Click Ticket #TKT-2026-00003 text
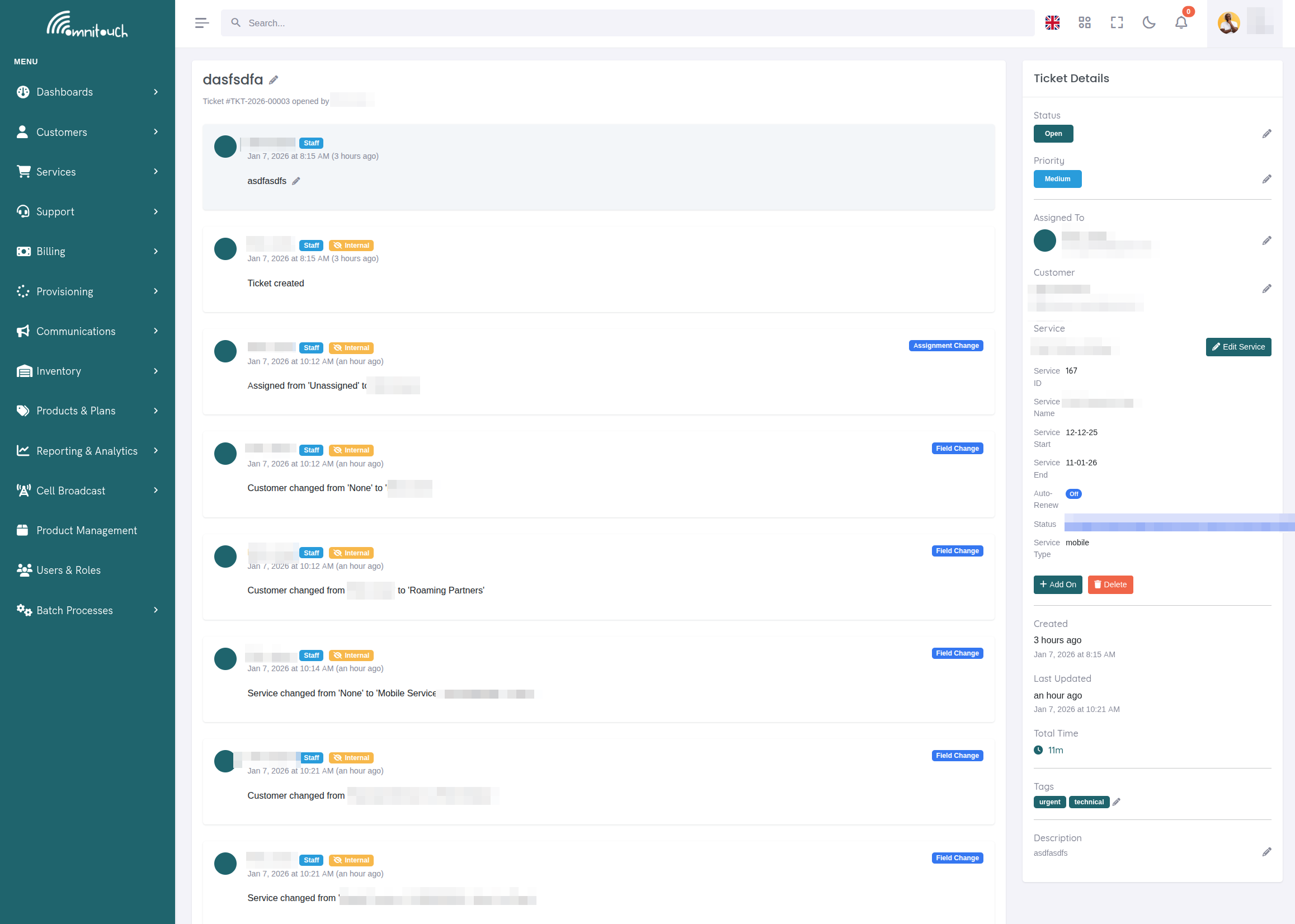This screenshot has height=924, width=1295. [x=246, y=101]
